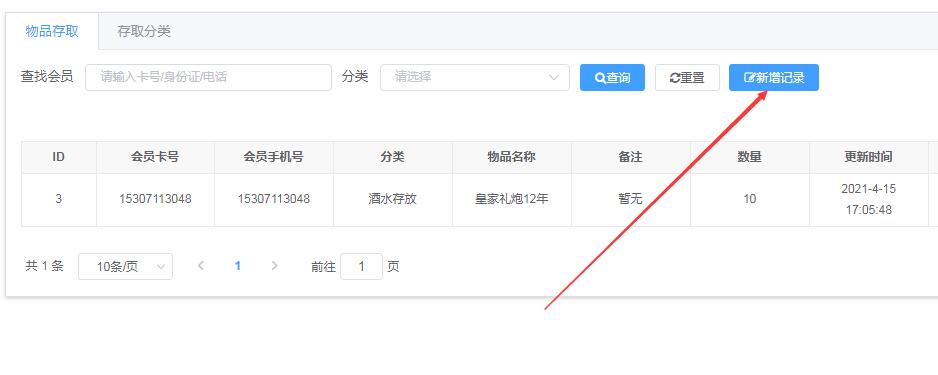
Task: Click the magnifier icon on 查询 button
Action: pyautogui.click(x=600, y=78)
